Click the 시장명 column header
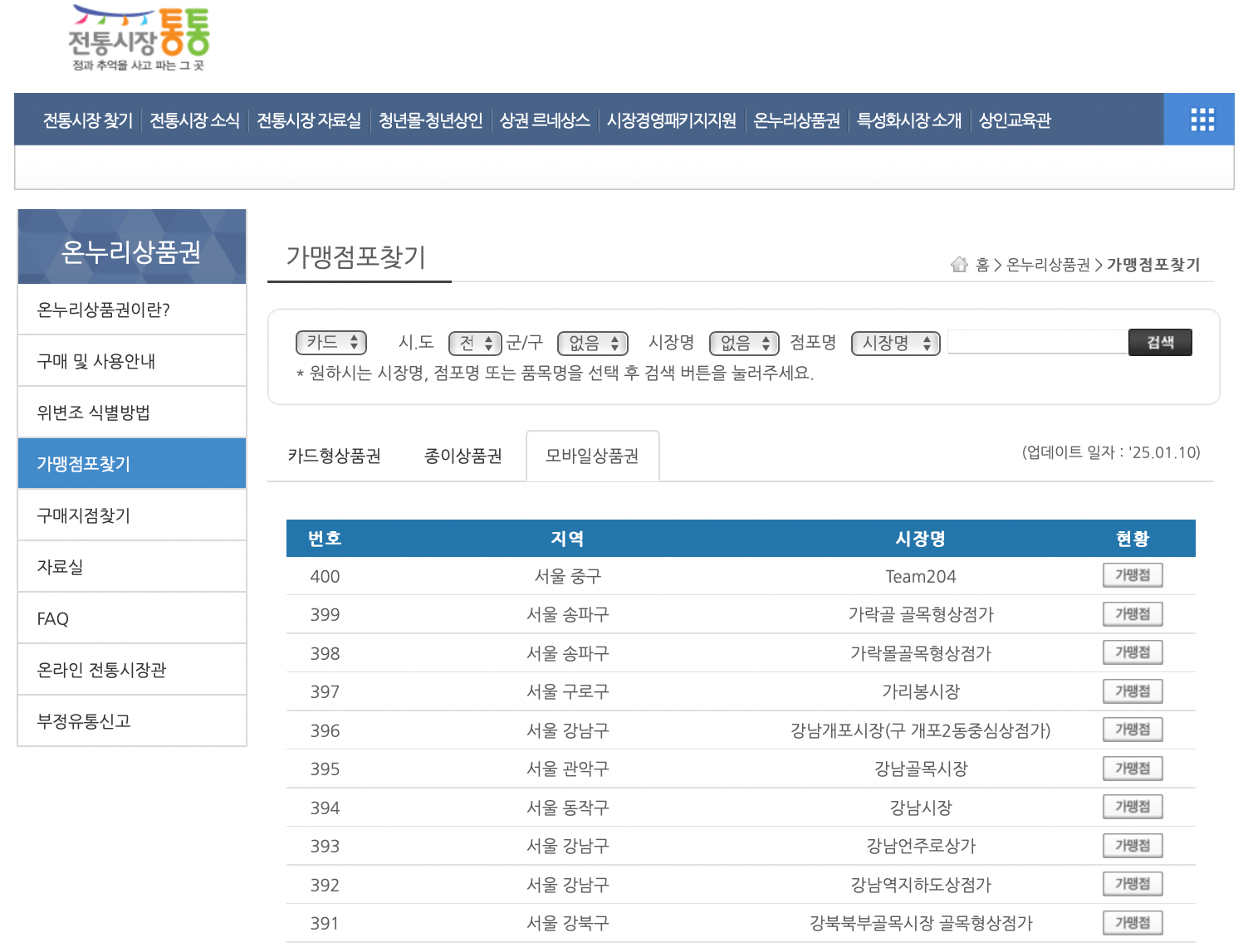1253x952 pixels. coord(921,539)
